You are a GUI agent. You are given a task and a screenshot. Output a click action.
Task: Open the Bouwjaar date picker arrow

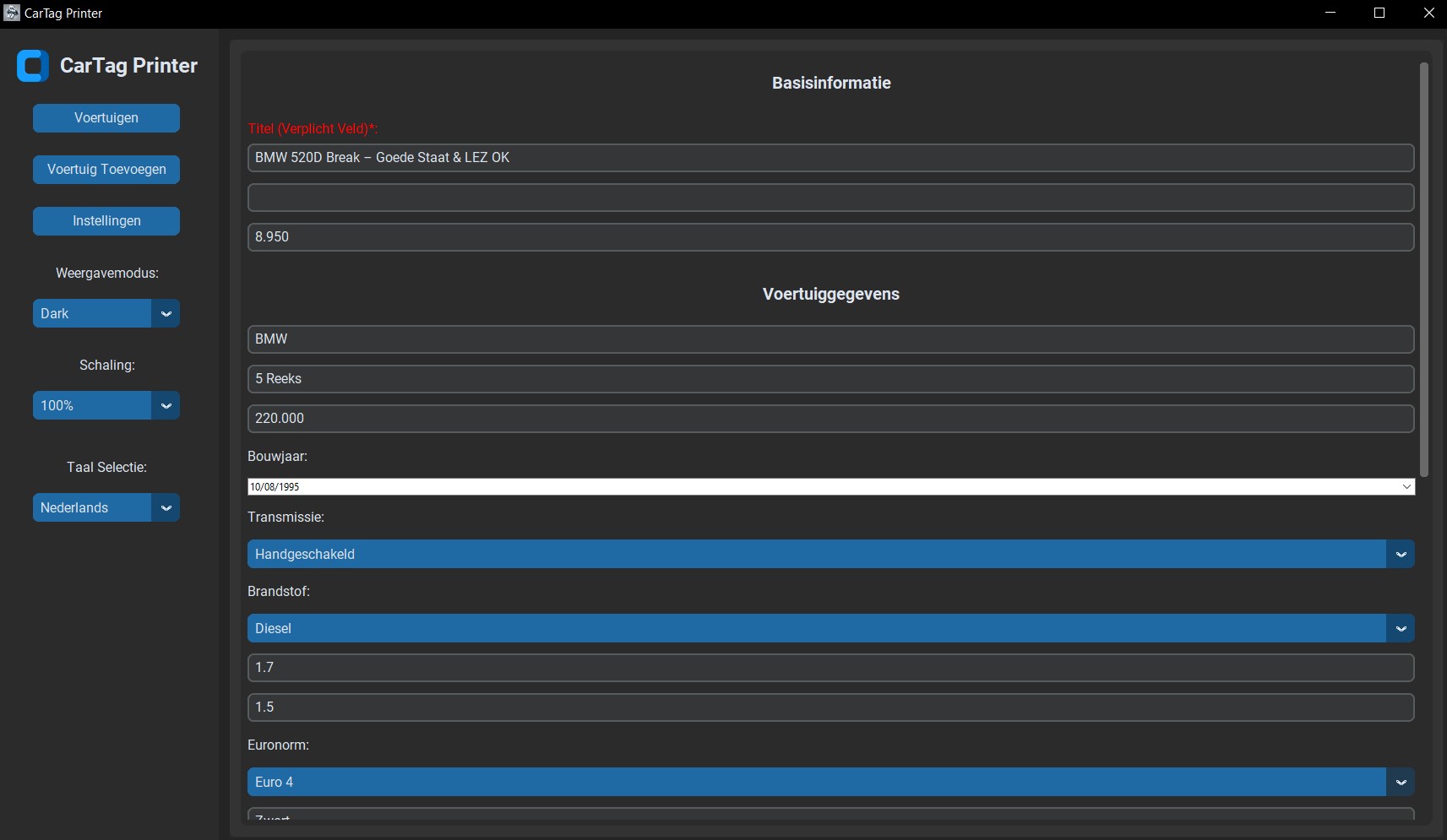[x=1406, y=487]
